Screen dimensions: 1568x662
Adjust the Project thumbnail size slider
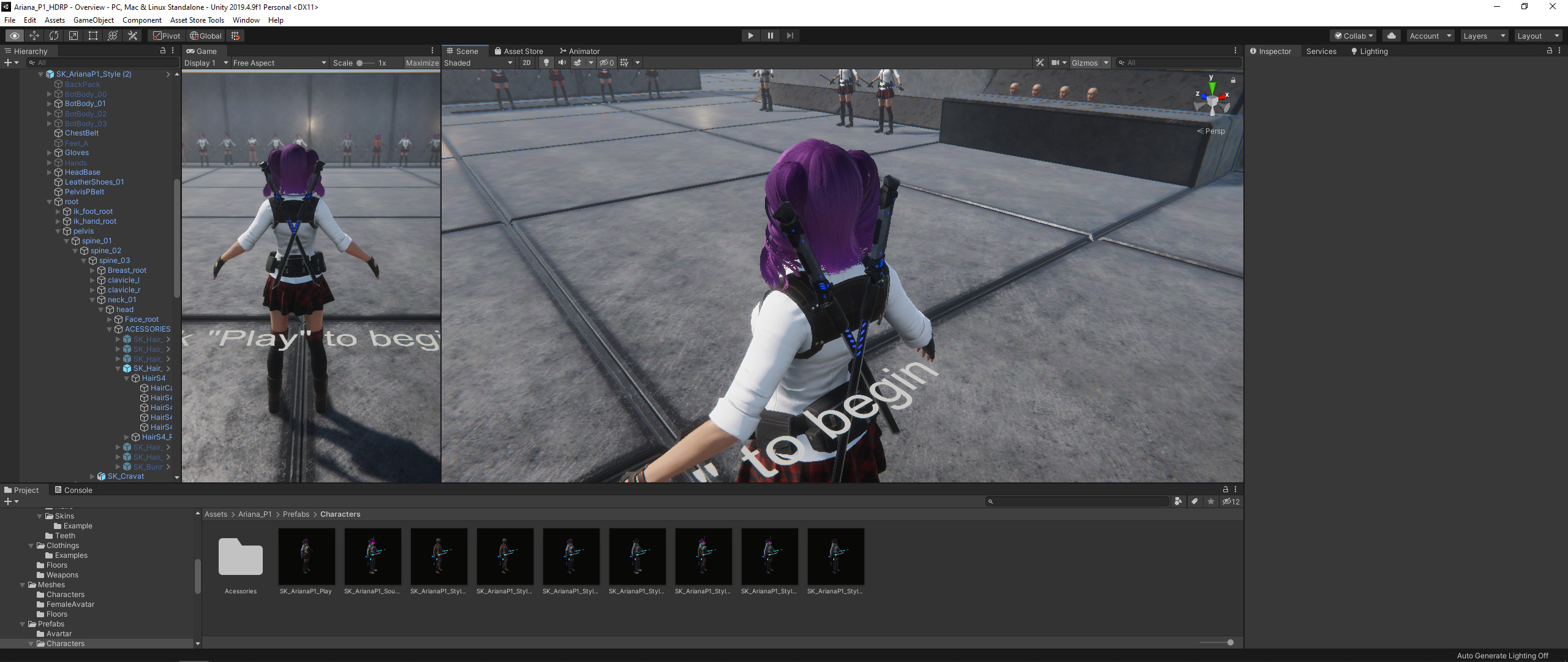tap(1216, 642)
